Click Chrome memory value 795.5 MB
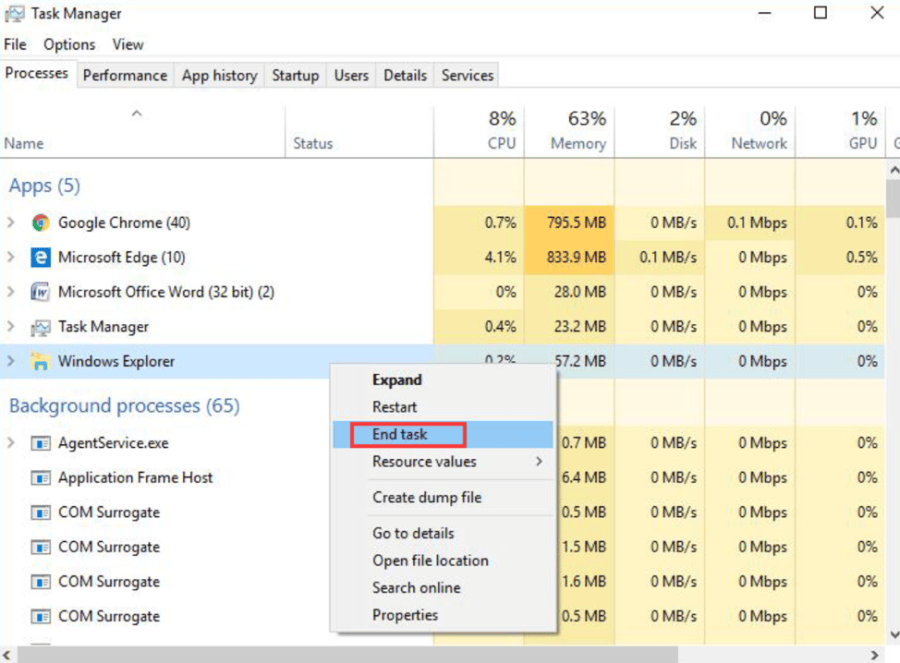The height and width of the screenshot is (663, 900). click(576, 223)
